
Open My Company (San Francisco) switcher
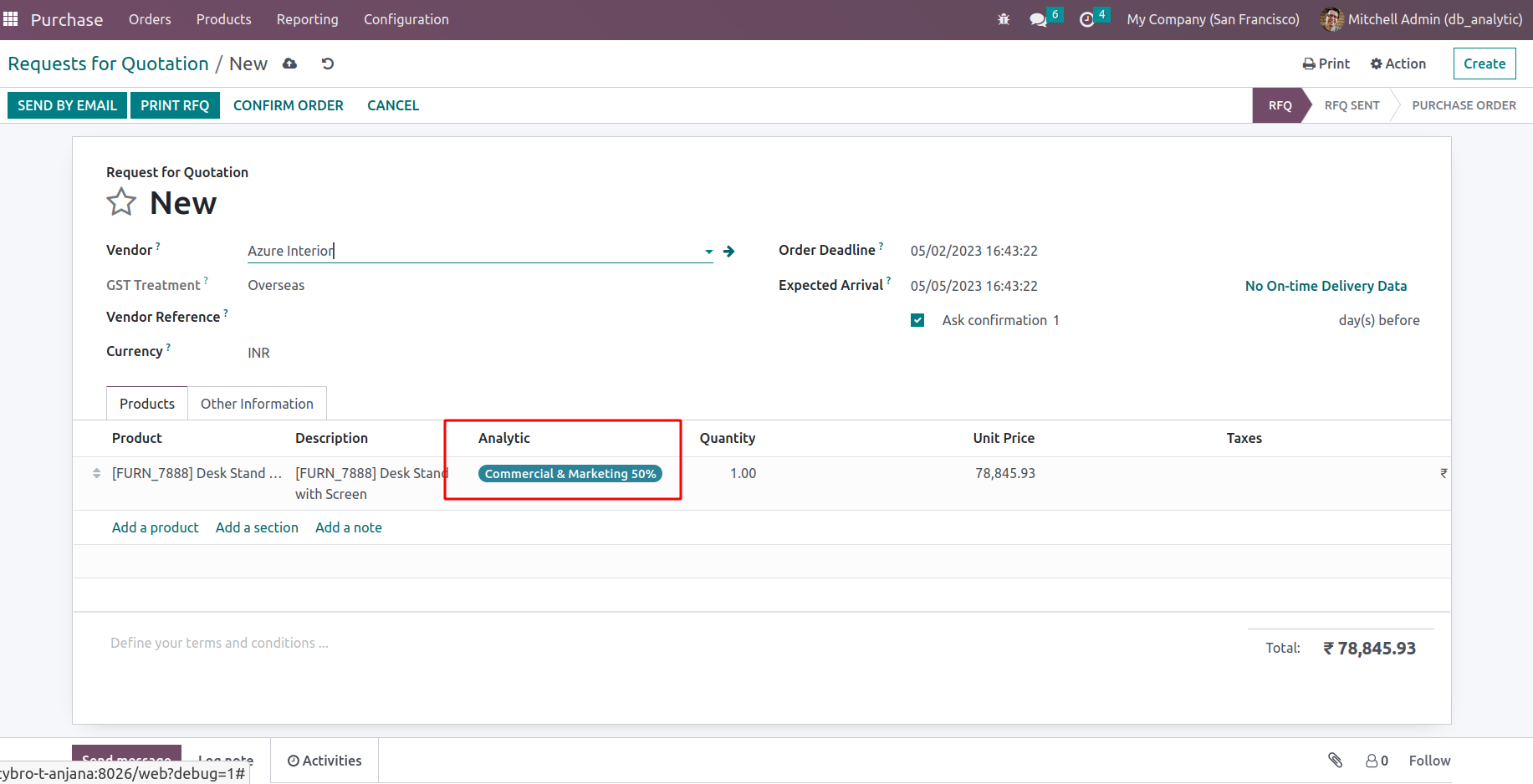(1213, 19)
